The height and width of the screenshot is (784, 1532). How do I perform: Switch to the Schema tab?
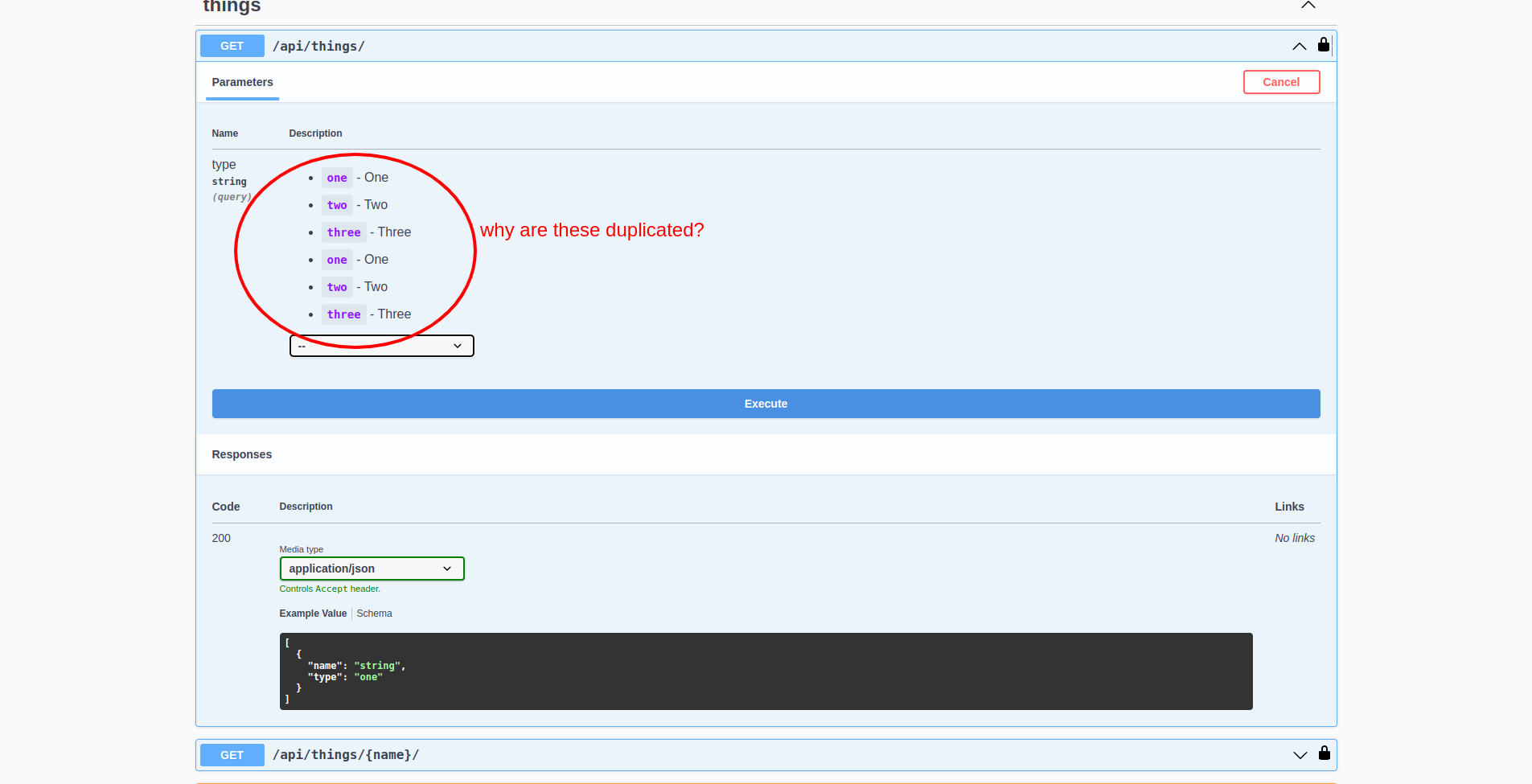point(374,613)
